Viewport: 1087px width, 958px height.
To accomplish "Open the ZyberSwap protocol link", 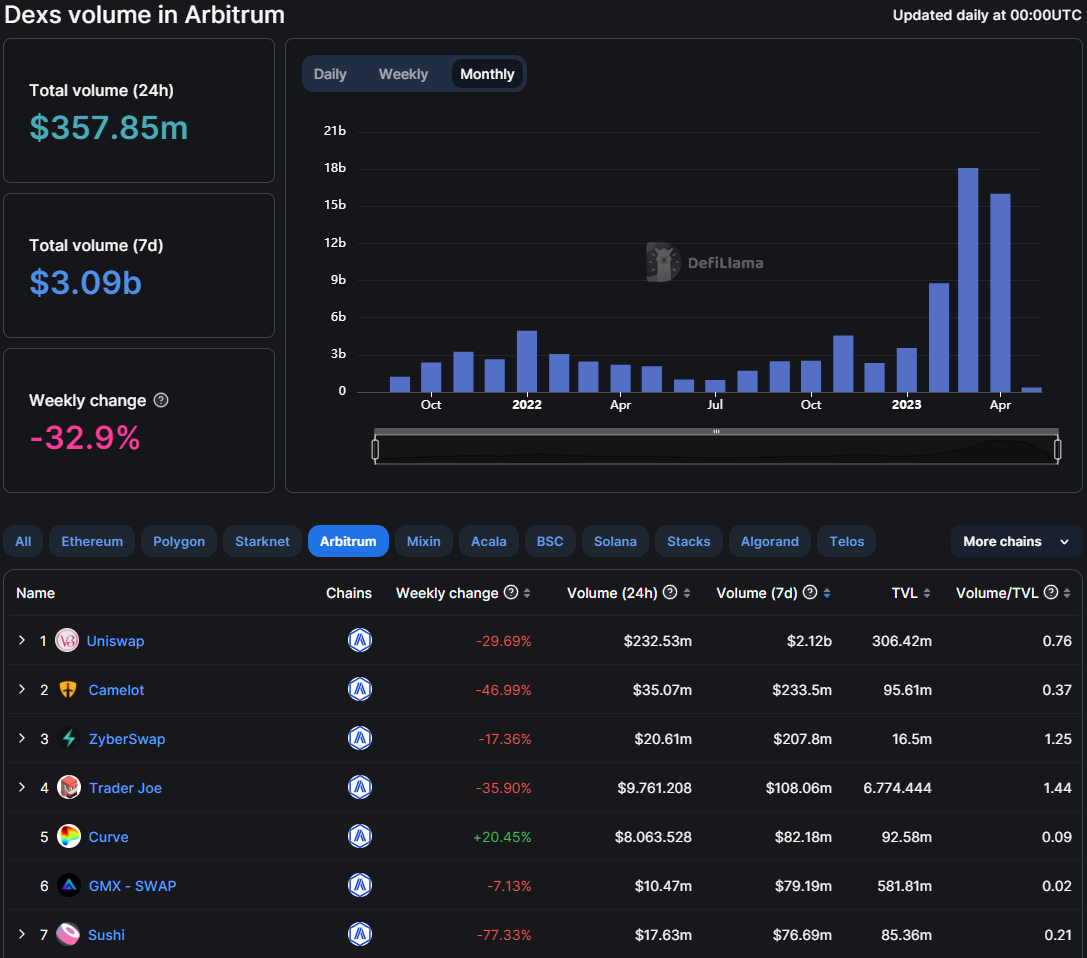I will pos(127,739).
